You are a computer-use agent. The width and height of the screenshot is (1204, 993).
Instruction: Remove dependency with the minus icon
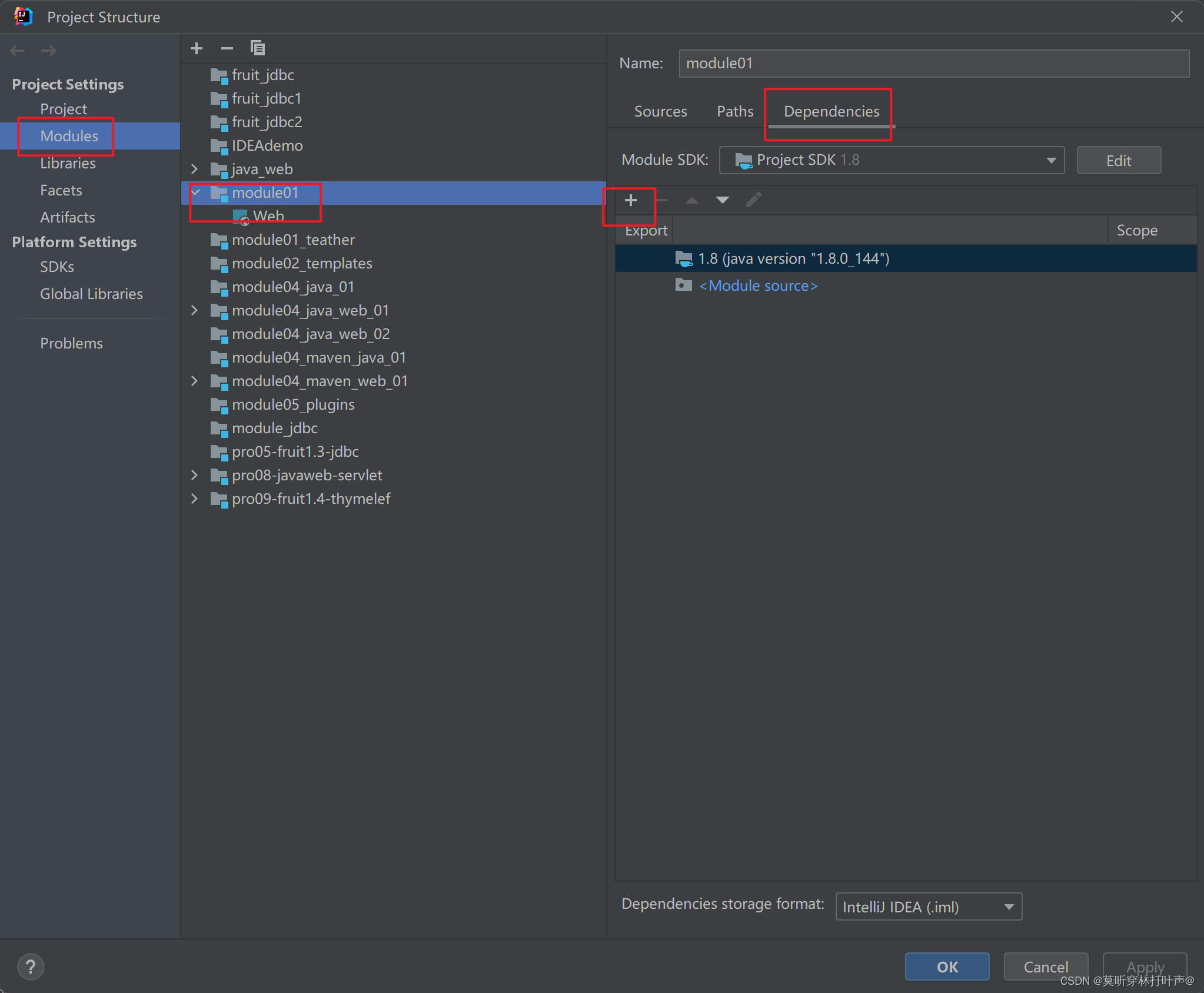pyautogui.click(x=661, y=200)
